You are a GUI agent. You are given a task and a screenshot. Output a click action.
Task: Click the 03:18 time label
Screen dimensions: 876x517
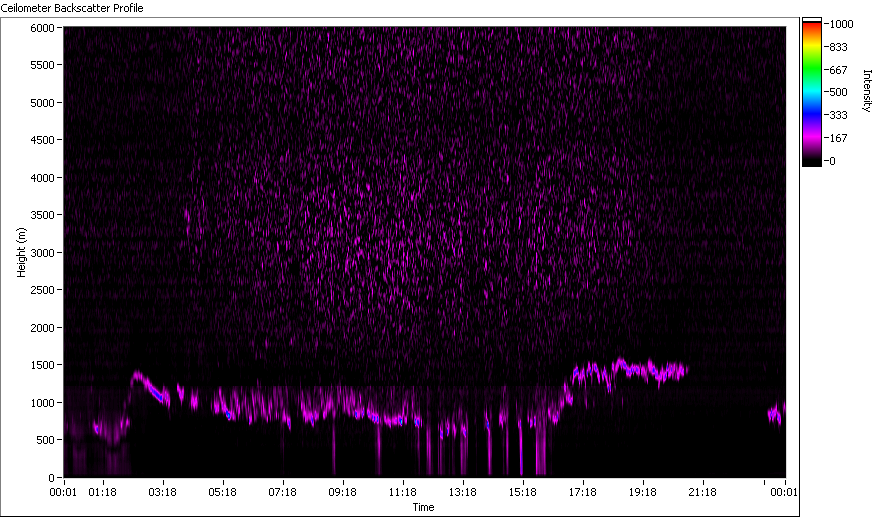click(x=163, y=492)
